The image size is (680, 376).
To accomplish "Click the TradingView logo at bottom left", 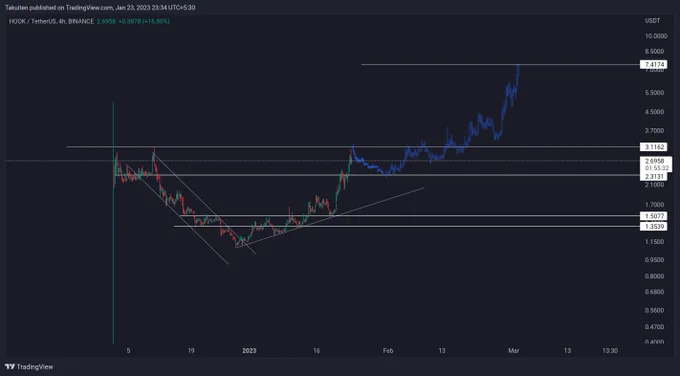I will point(29,367).
